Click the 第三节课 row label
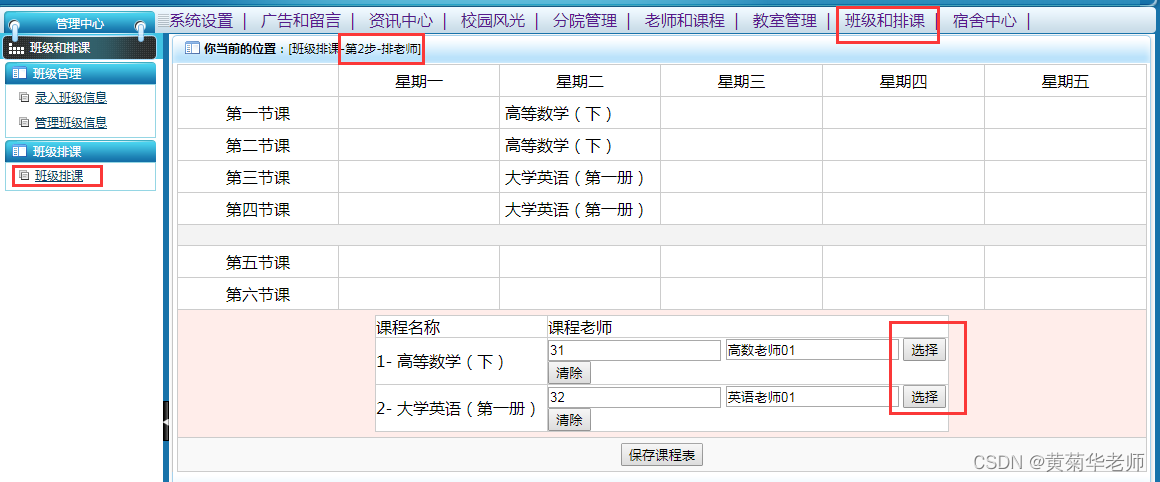Viewport: 1160px width, 482px height. click(258, 177)
